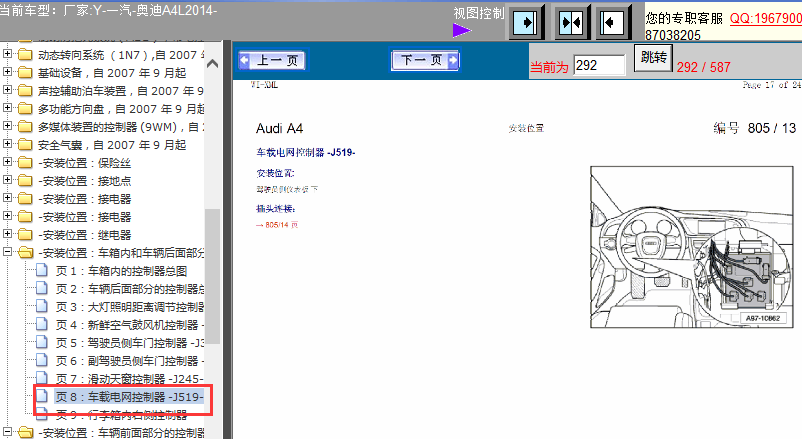The height and width of the screenshot is (439, 802).
Task: Go to next page with 下一页
Action: tap(426, 60)
